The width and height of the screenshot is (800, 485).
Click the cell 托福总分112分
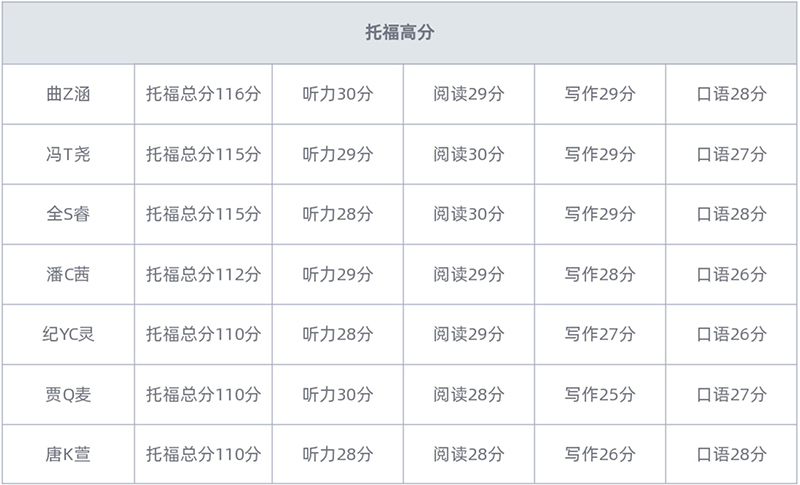click(x=203, y=274)
